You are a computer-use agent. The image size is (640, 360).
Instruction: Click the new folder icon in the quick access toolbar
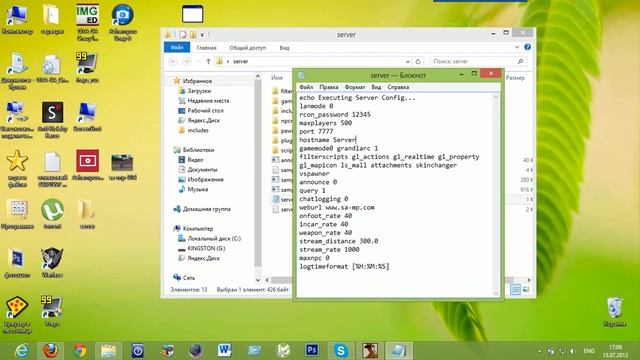pyautogui.click(x=193, y=35)
